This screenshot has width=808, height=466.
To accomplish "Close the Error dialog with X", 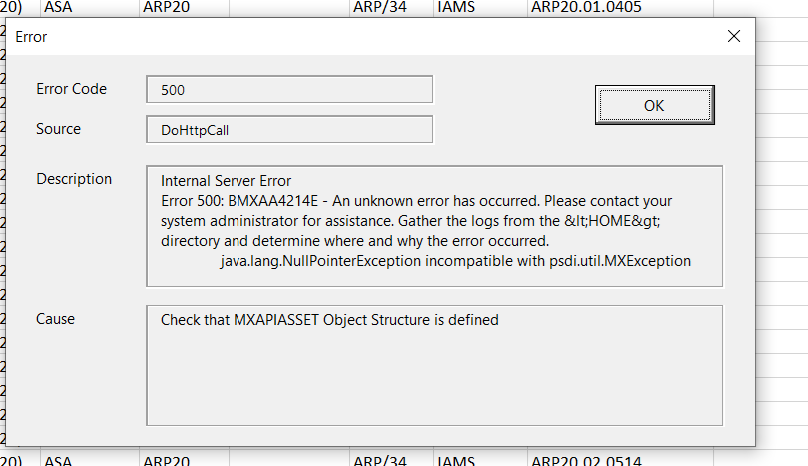I will [734, 36].
